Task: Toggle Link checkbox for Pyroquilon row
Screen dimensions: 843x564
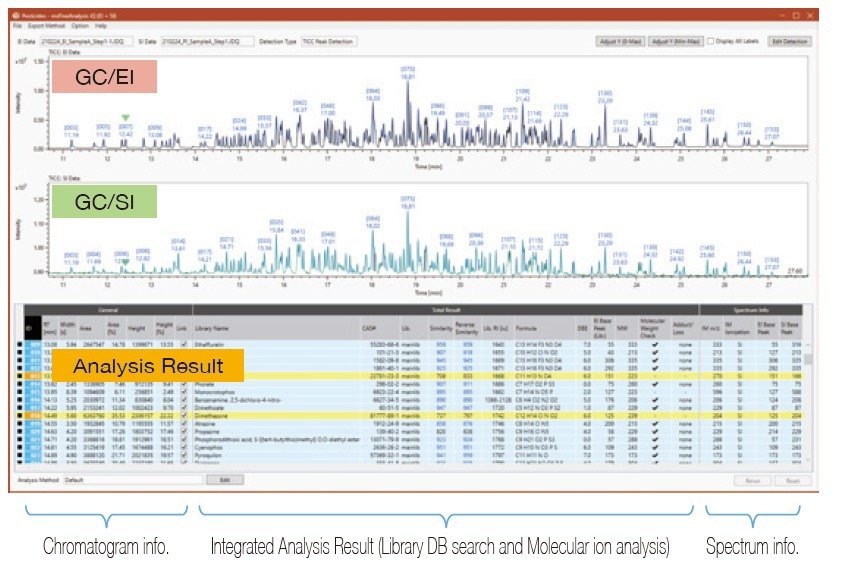Action: (x=184, y=455)
